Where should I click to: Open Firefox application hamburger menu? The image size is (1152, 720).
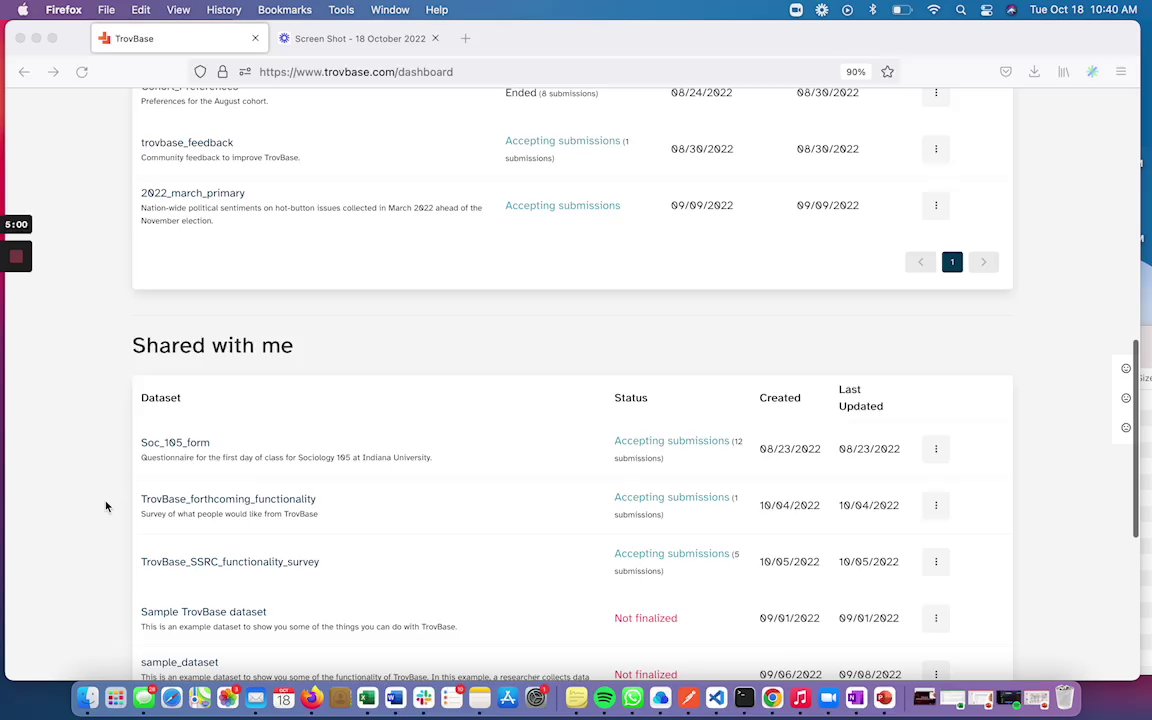click(x=1121, y=72)
